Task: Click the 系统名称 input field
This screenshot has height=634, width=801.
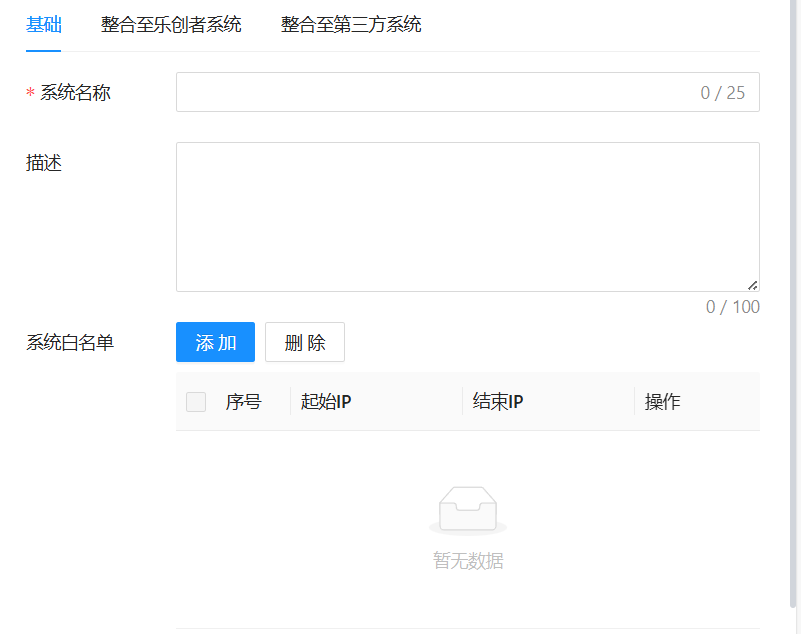Action: coord(430,92)
